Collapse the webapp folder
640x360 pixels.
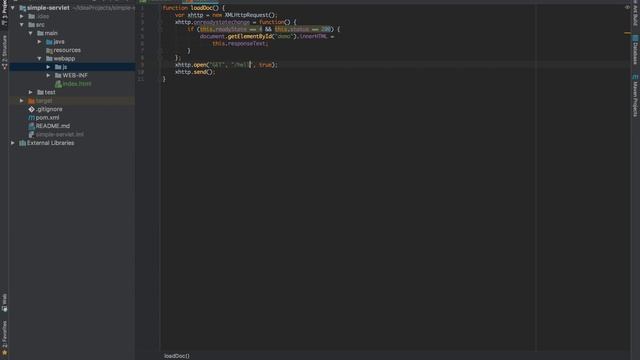pos(40,58)
